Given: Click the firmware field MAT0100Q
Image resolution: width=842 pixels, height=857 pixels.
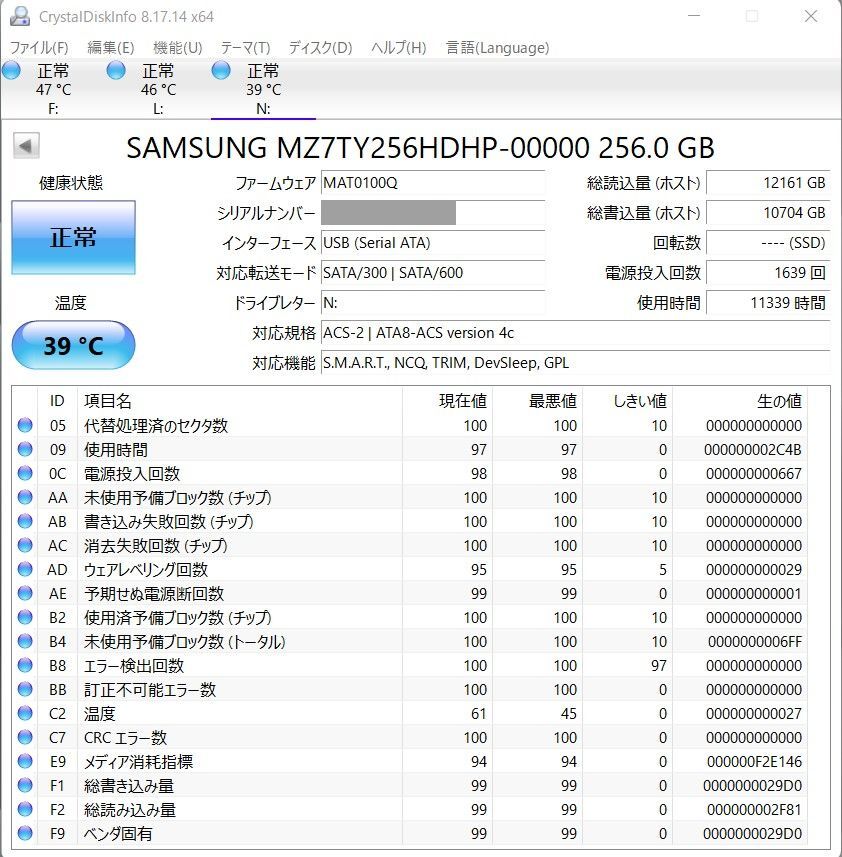Looking at the screenshot, I should pyautogui.click(x=433, y=183).
